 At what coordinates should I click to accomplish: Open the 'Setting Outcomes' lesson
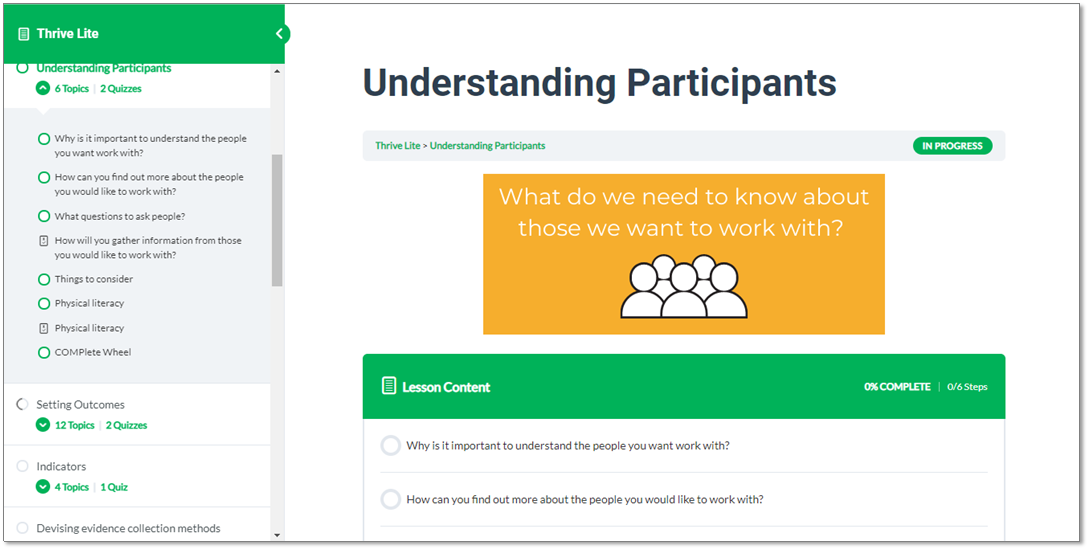tap(81, 404)
